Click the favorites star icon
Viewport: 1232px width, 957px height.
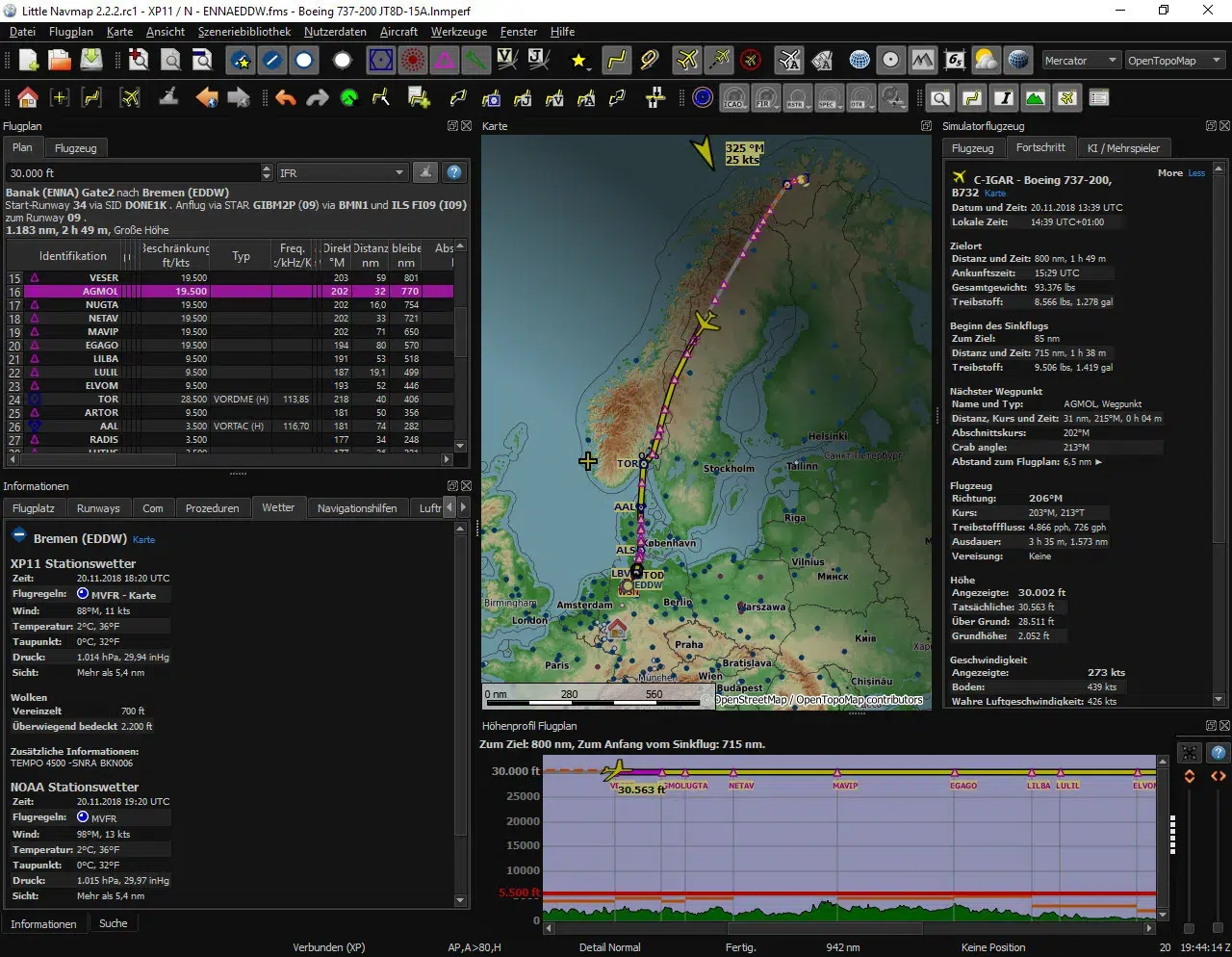click(578, 61)
